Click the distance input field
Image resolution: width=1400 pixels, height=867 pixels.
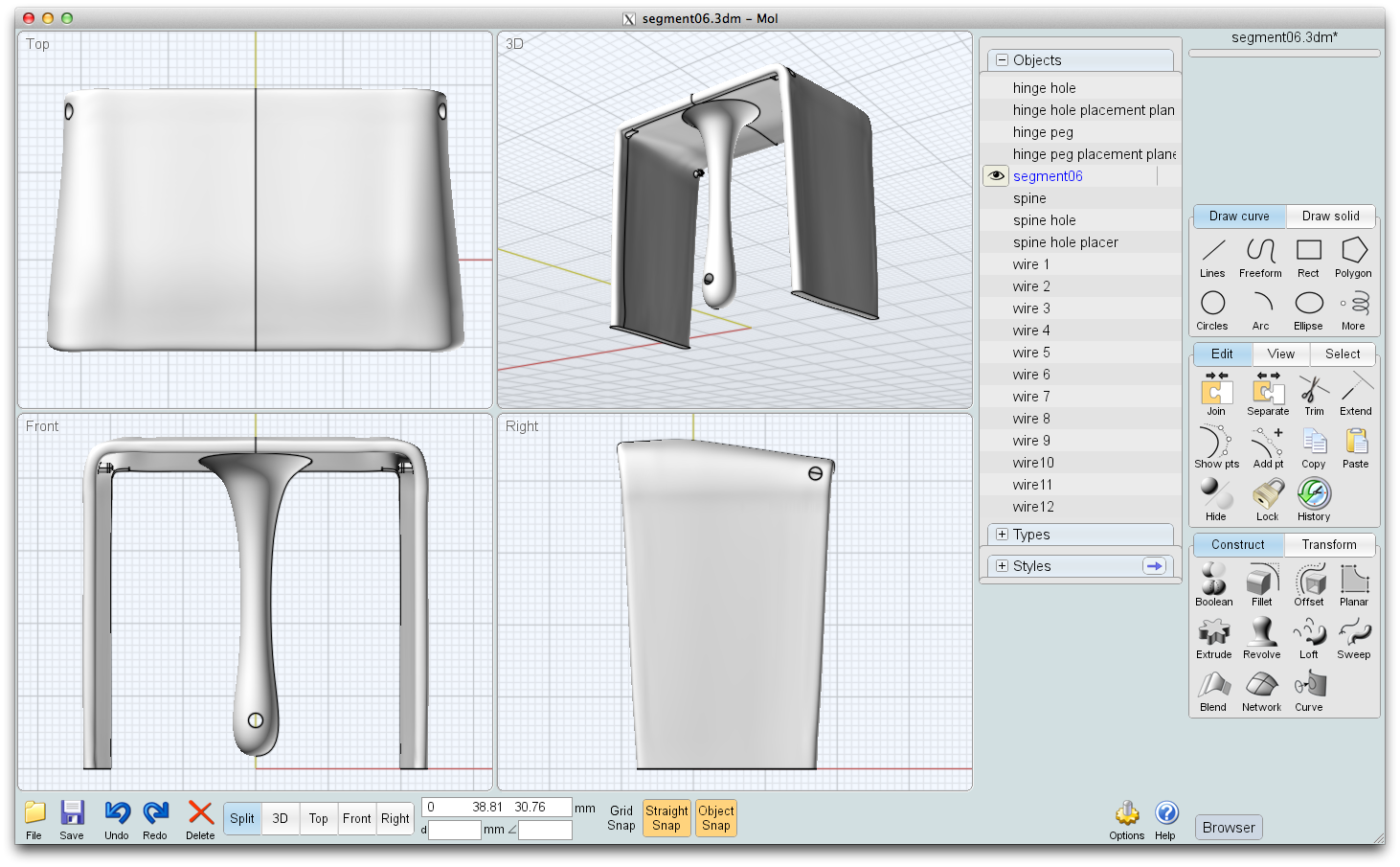point(455,830)
